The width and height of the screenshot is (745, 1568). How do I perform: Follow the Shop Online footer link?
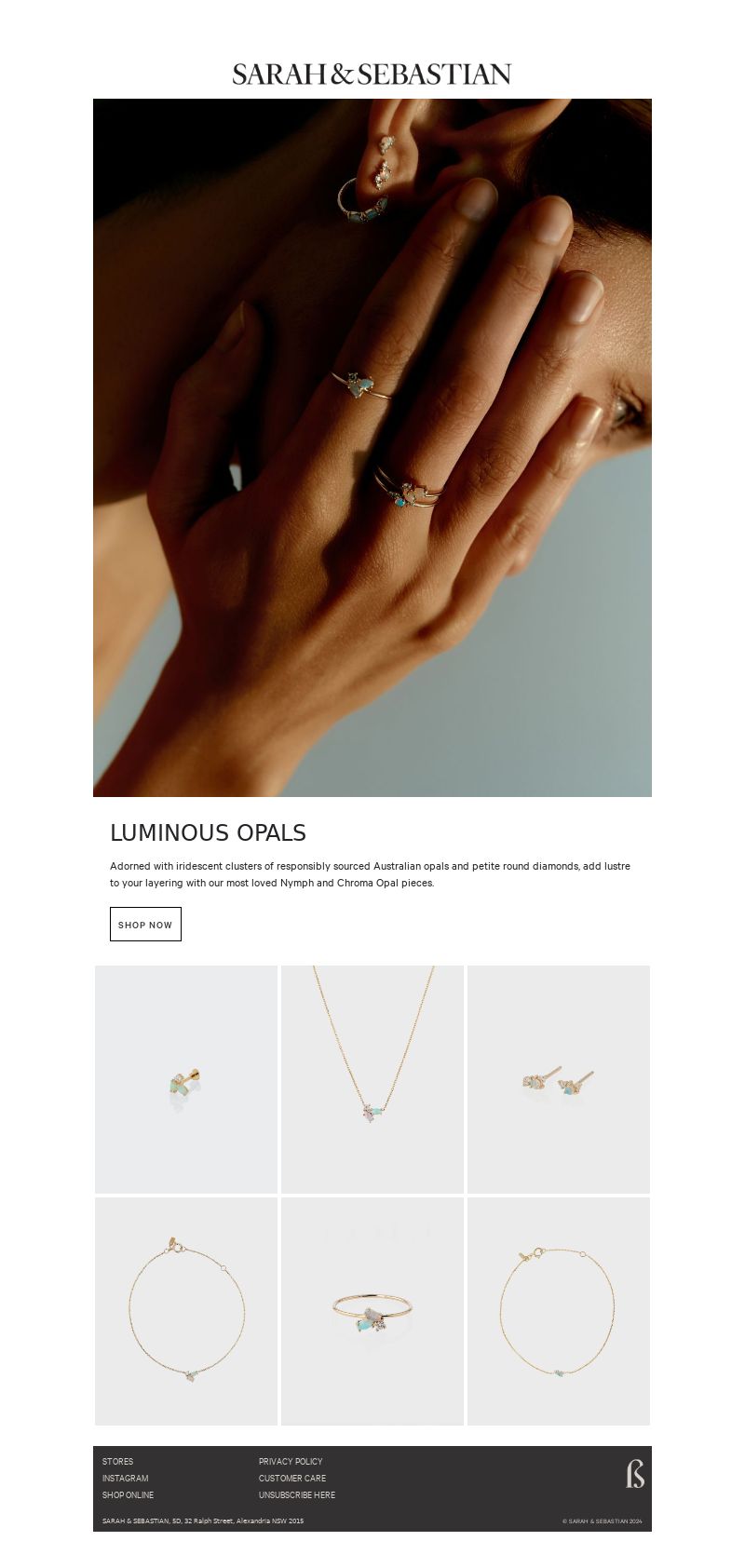point(128,1495)
